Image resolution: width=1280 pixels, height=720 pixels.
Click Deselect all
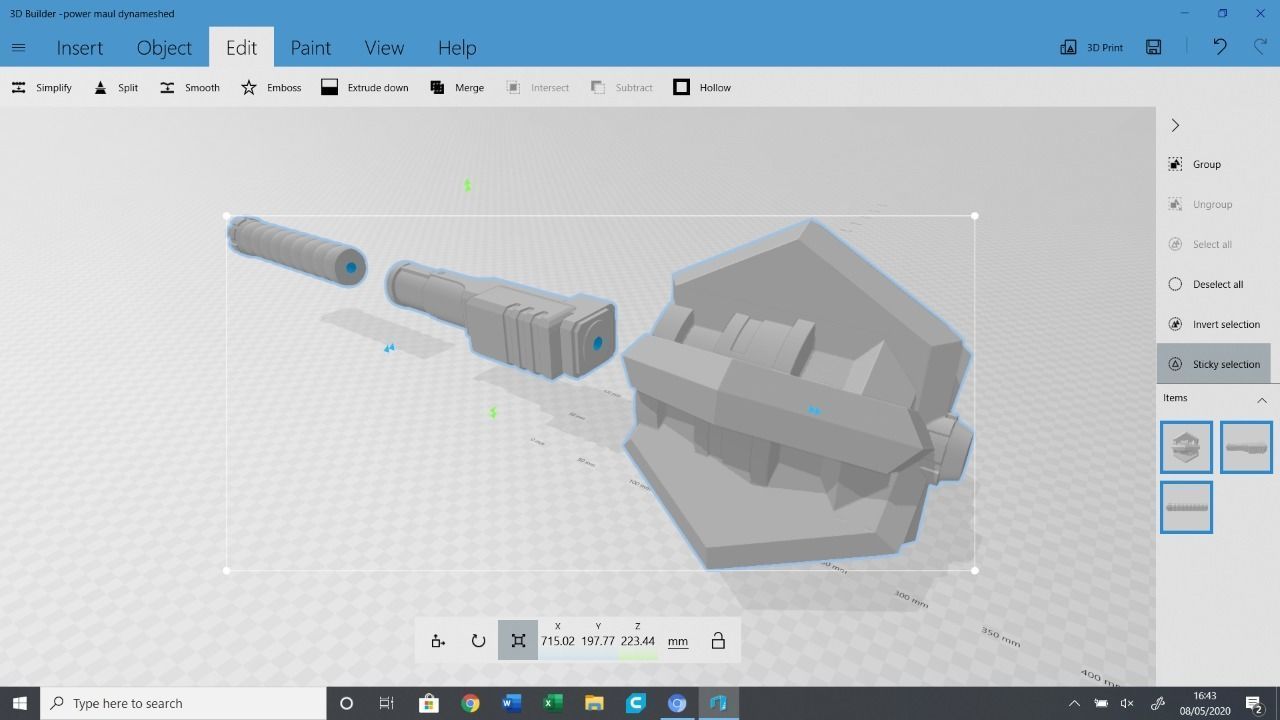1206,284
